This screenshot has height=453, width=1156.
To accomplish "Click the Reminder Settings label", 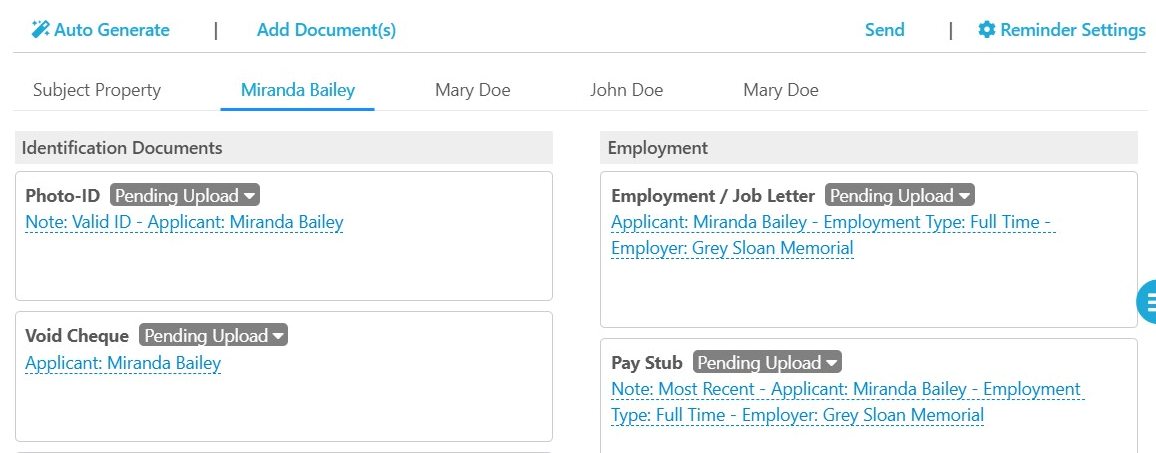I will pos(1073,30).
